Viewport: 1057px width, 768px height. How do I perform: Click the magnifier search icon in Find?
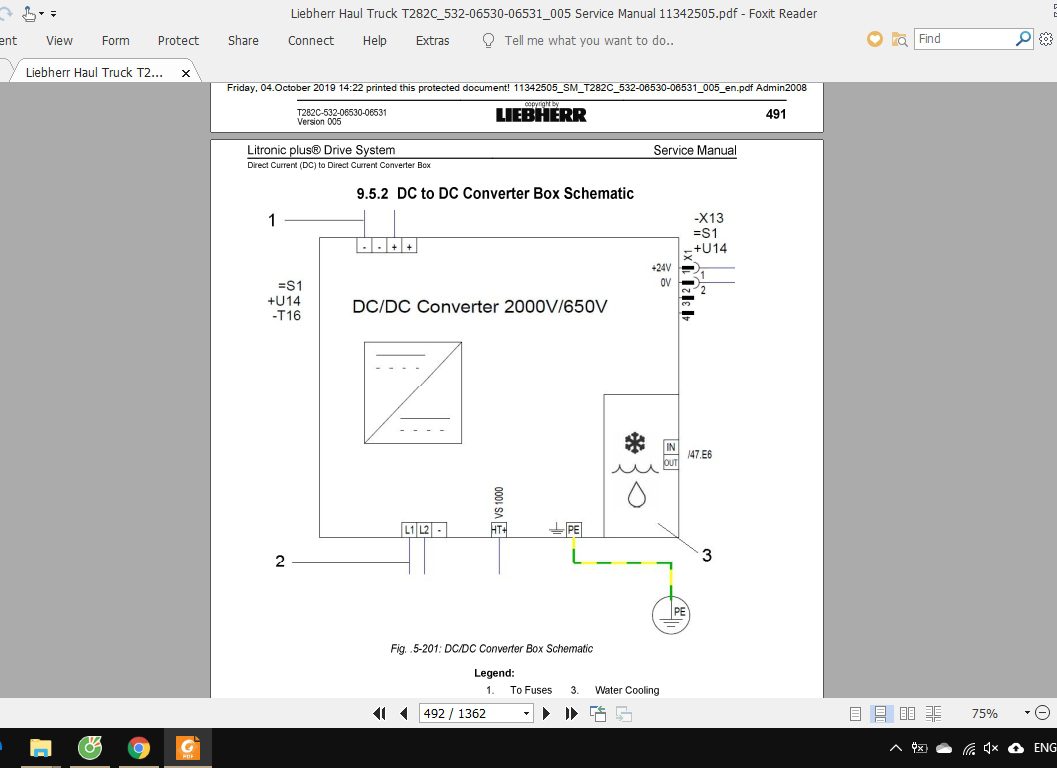pyautogui.click(x=1023, y=38)
